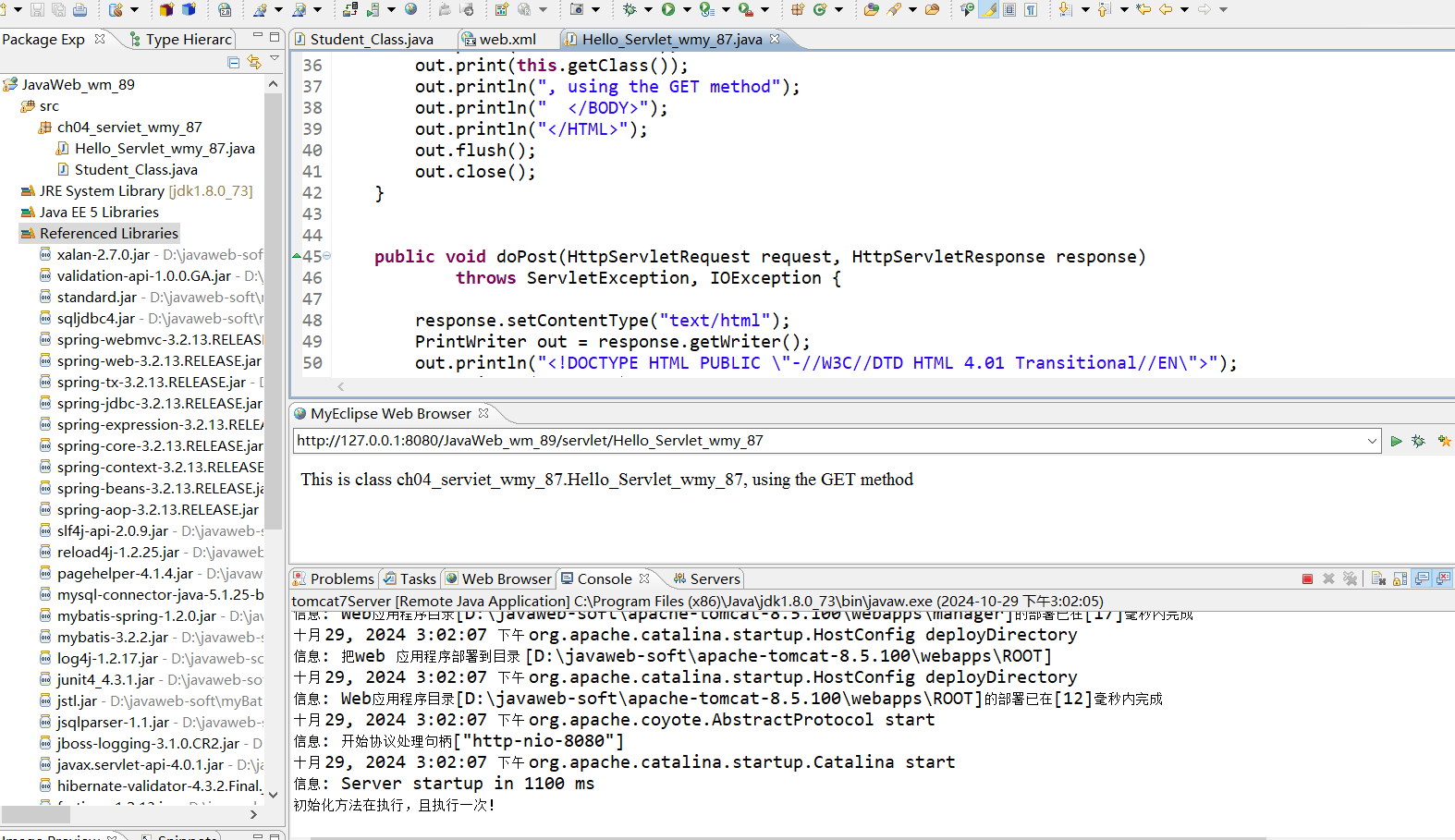1455x840 pixels.
Task: Click the Open Type folder icon
Action: coord(872,9)
